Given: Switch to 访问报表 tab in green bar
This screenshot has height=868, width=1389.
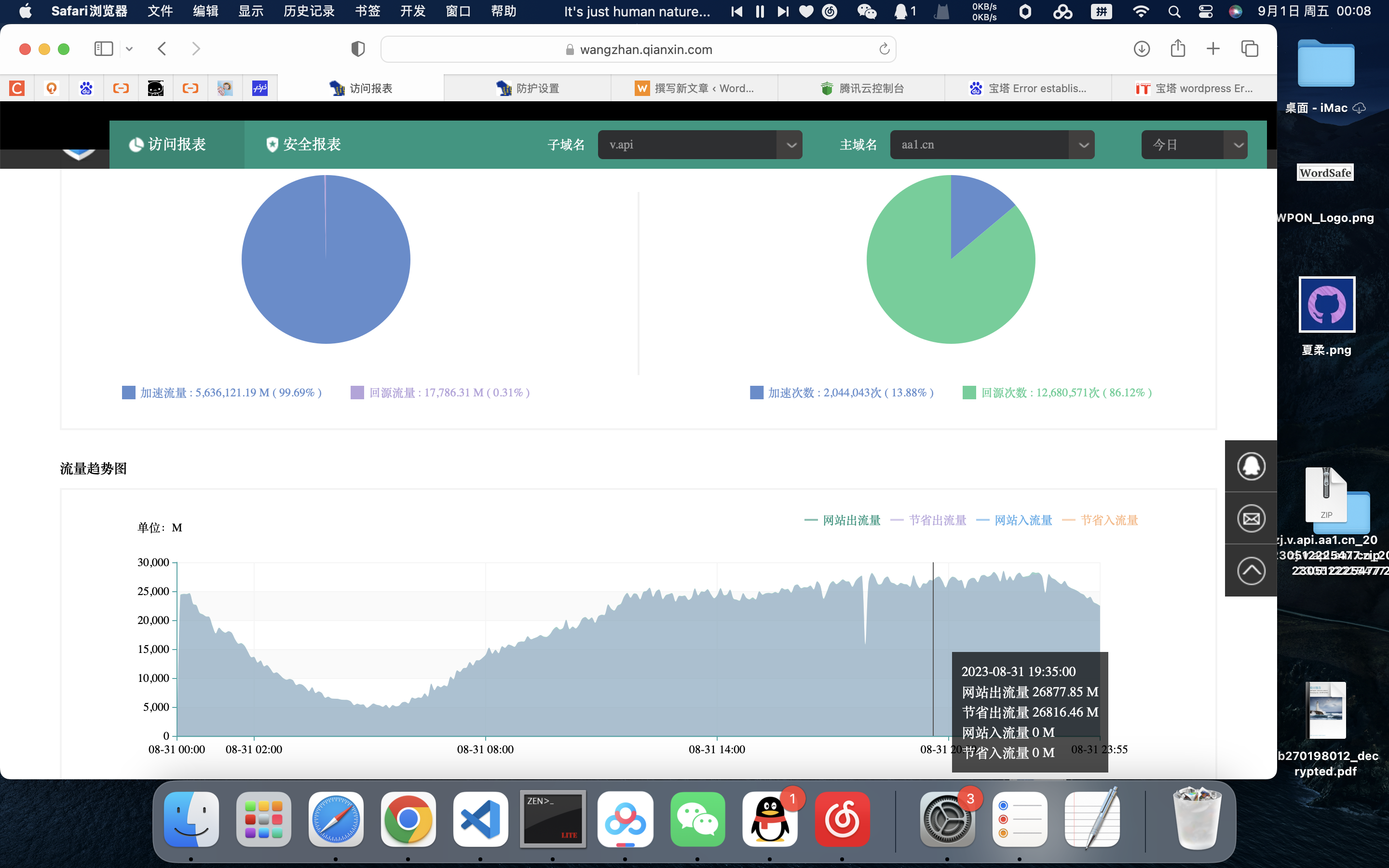Looking at the screenshot, I should point(177,144).
